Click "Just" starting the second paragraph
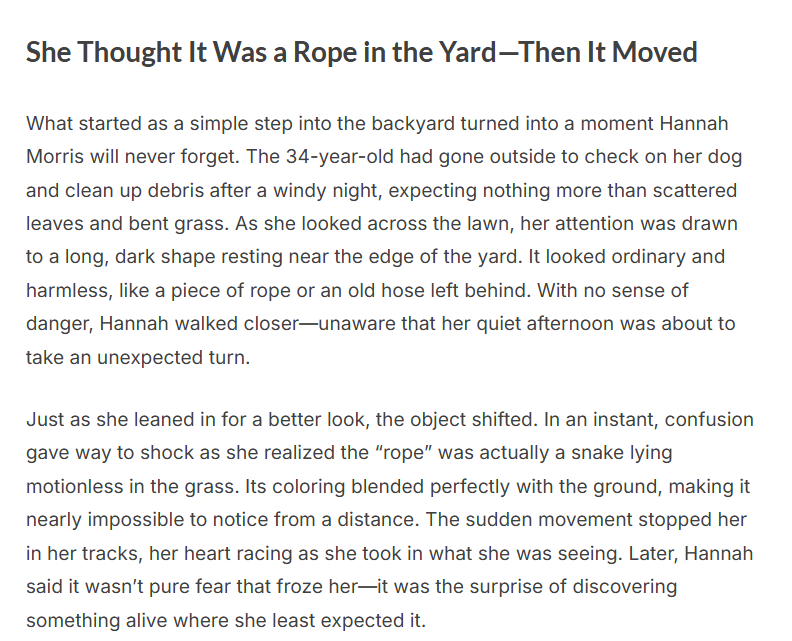This screenshot has width=792, height=641. 43,419
